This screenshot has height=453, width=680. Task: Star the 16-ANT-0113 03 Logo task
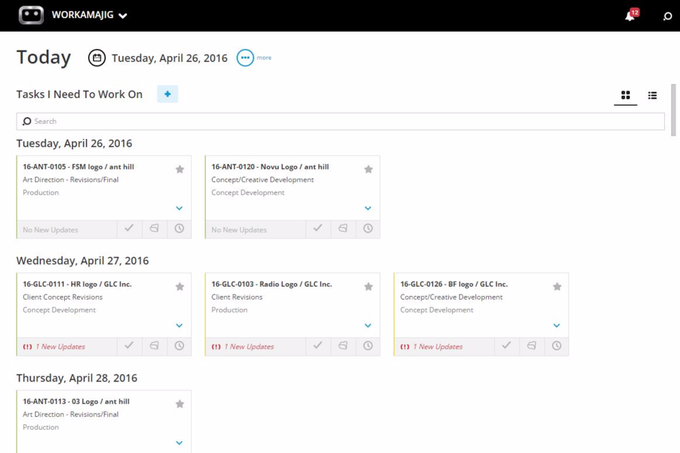tap(180, 404)
